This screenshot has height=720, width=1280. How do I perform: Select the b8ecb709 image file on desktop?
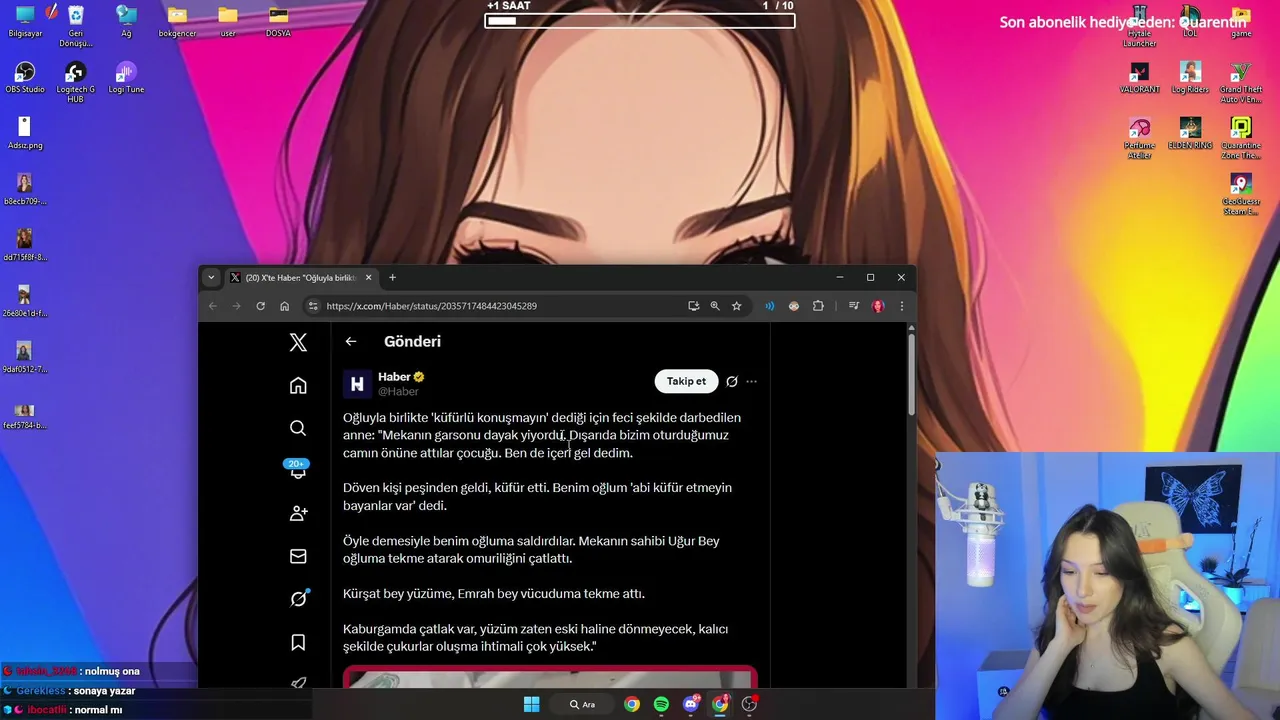click(25, 190)
